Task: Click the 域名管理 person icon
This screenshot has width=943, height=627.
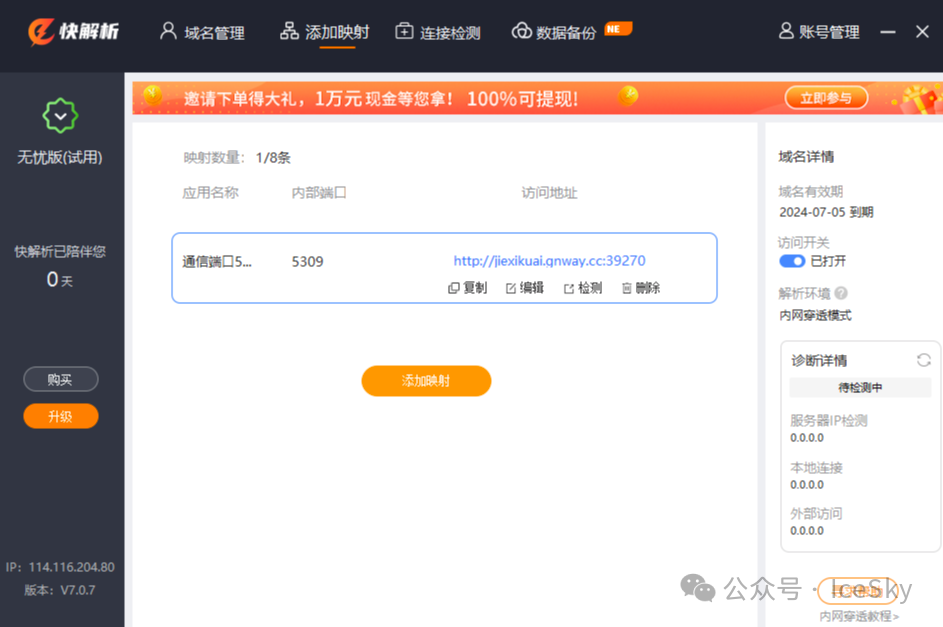Action: click(x=168, y=31)
